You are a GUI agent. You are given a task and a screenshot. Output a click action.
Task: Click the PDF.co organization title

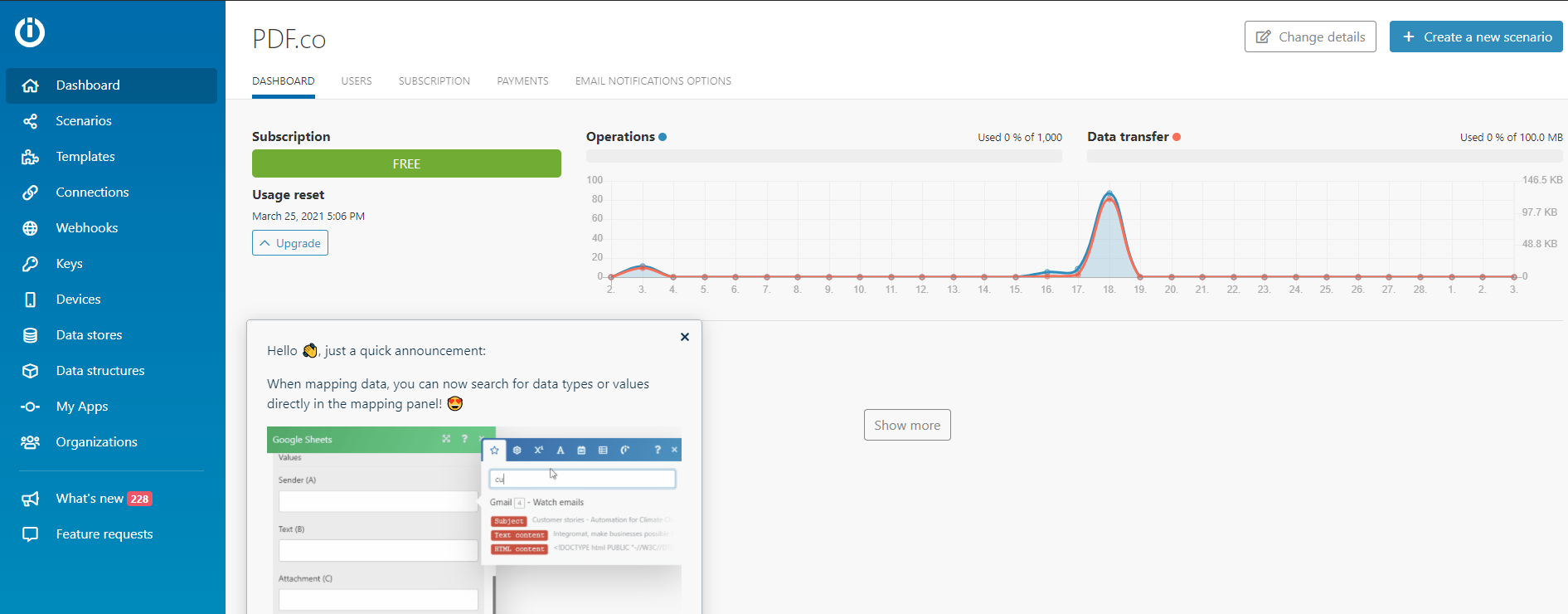(289, 39)
